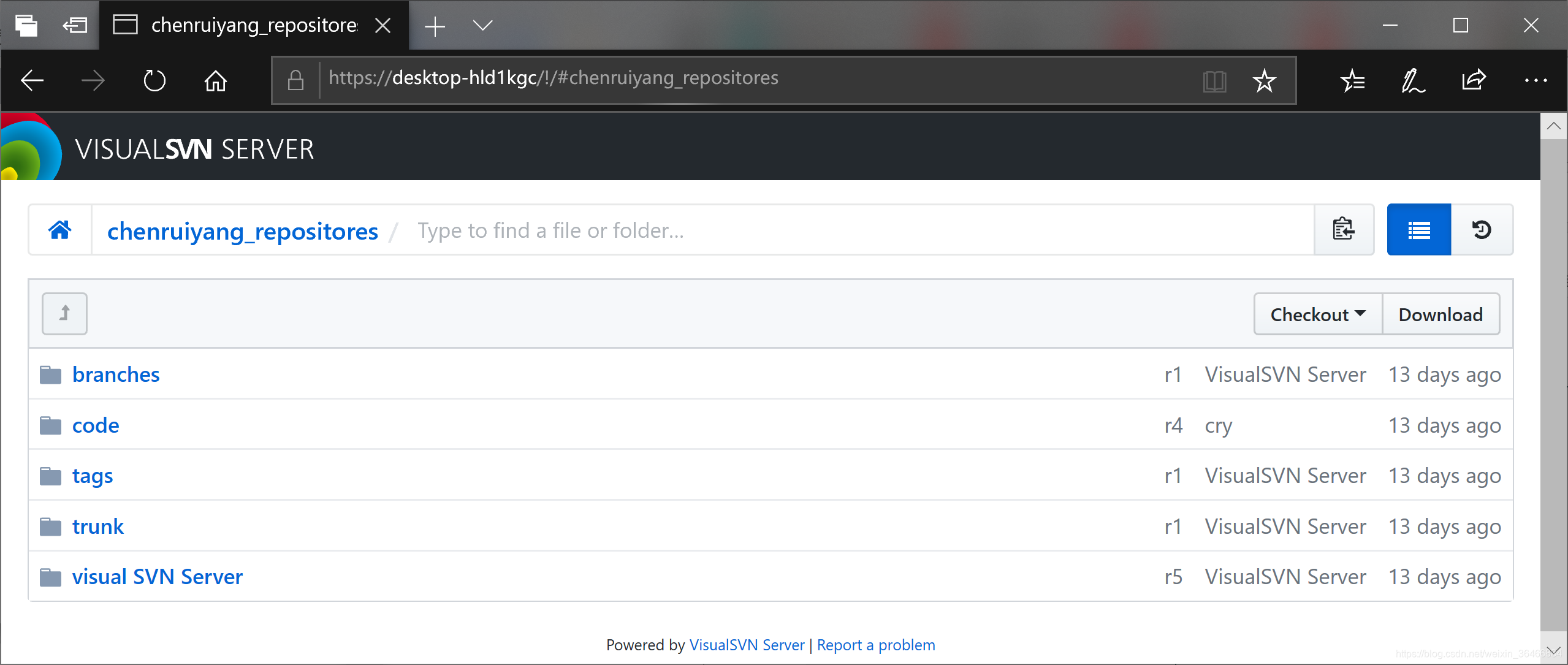Click revision r5 in visual SVN Server row
Image resolution: width=1568 pixels, height=665 pixels.
[1173, 577]
